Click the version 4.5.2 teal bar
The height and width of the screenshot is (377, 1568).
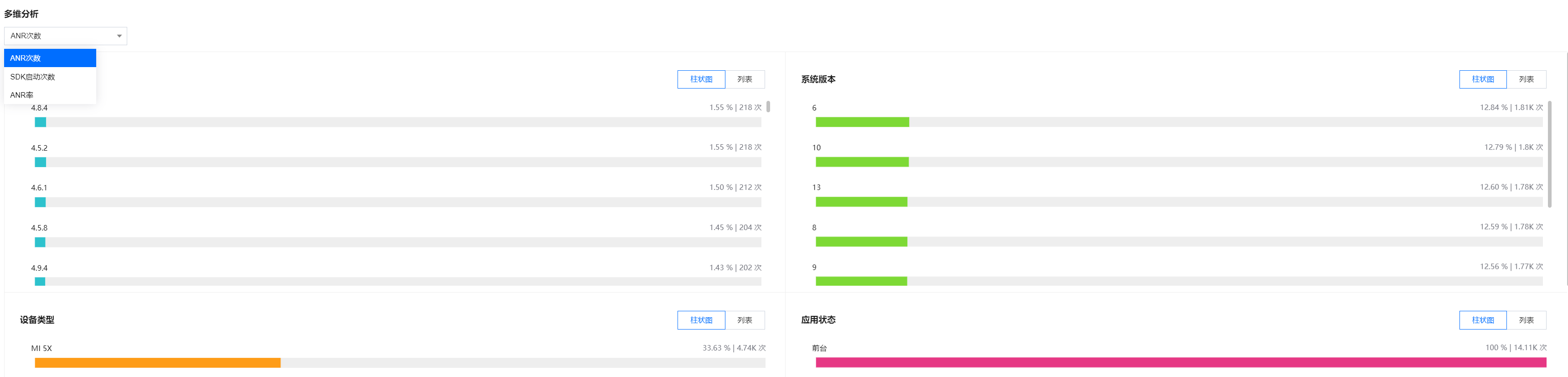(x=40, y=162)
